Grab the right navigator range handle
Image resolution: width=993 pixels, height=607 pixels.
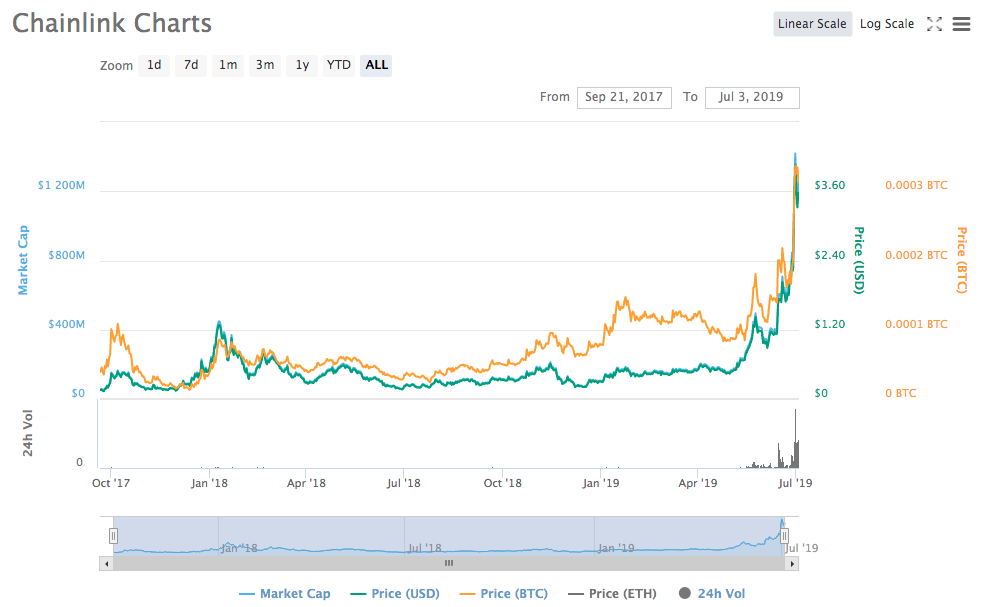coord(784,536)
